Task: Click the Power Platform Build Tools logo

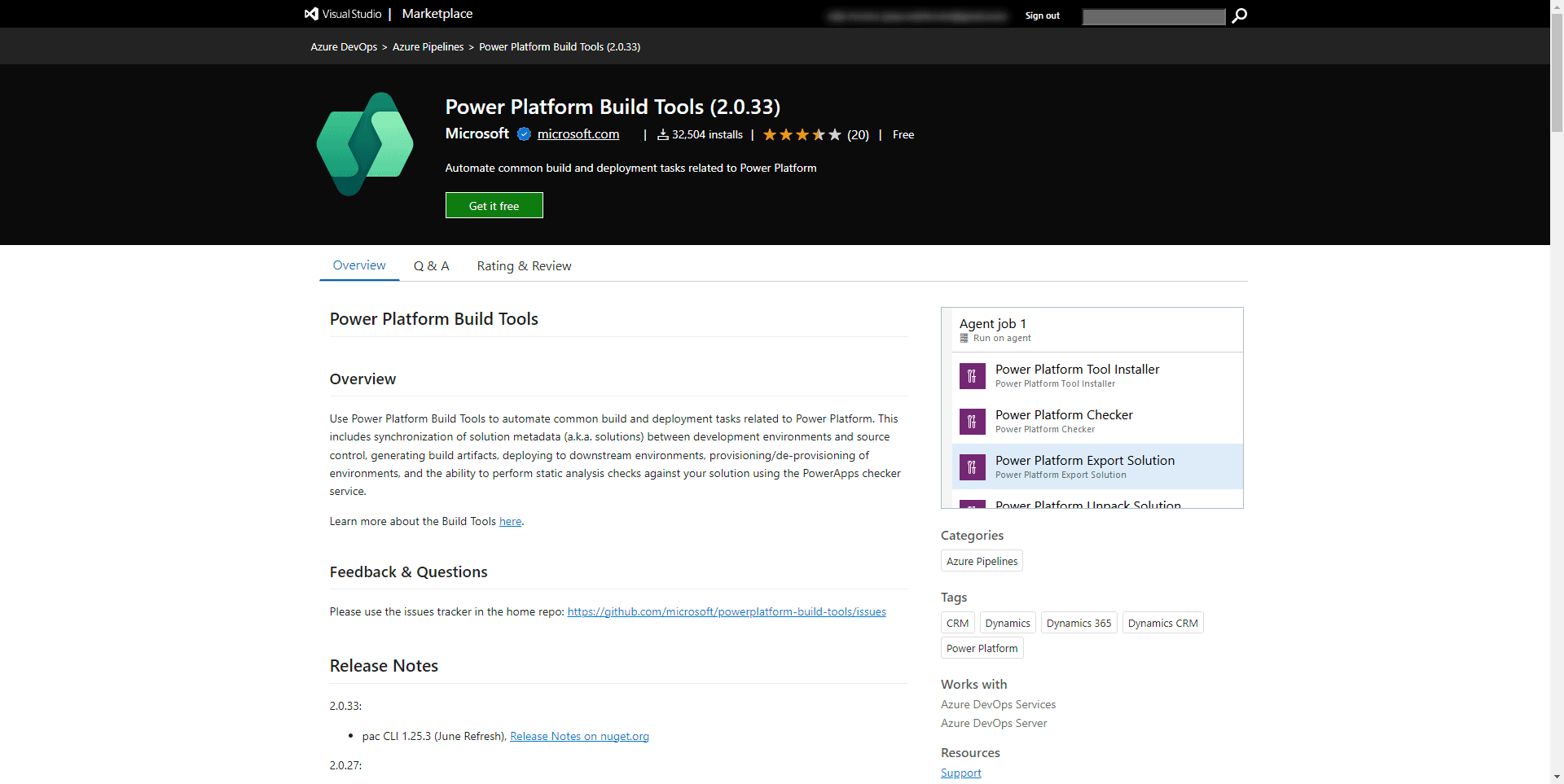Action: (x=365, y=144)
